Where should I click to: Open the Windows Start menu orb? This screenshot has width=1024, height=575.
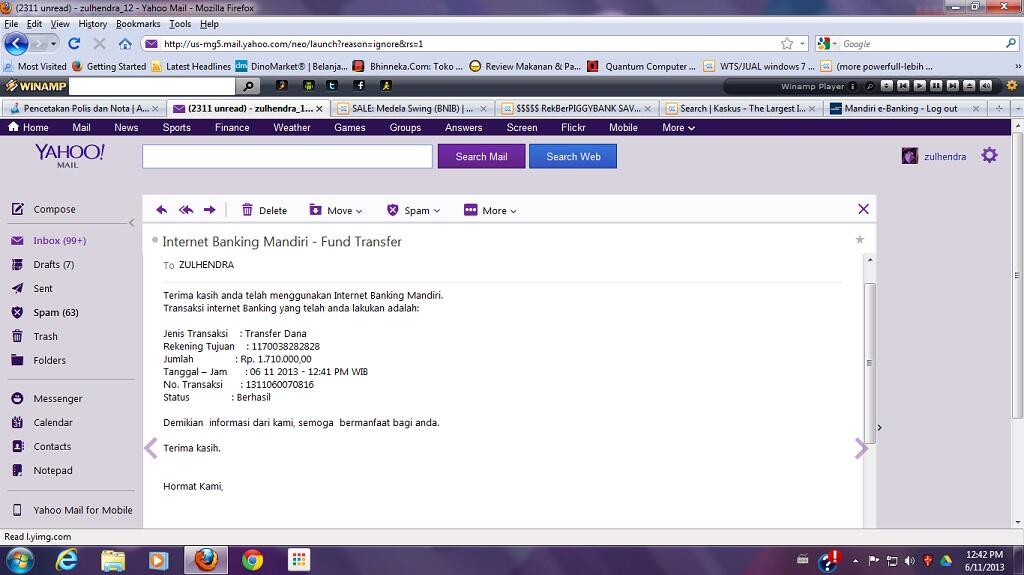pyautogui.click(x=19, y=561)
